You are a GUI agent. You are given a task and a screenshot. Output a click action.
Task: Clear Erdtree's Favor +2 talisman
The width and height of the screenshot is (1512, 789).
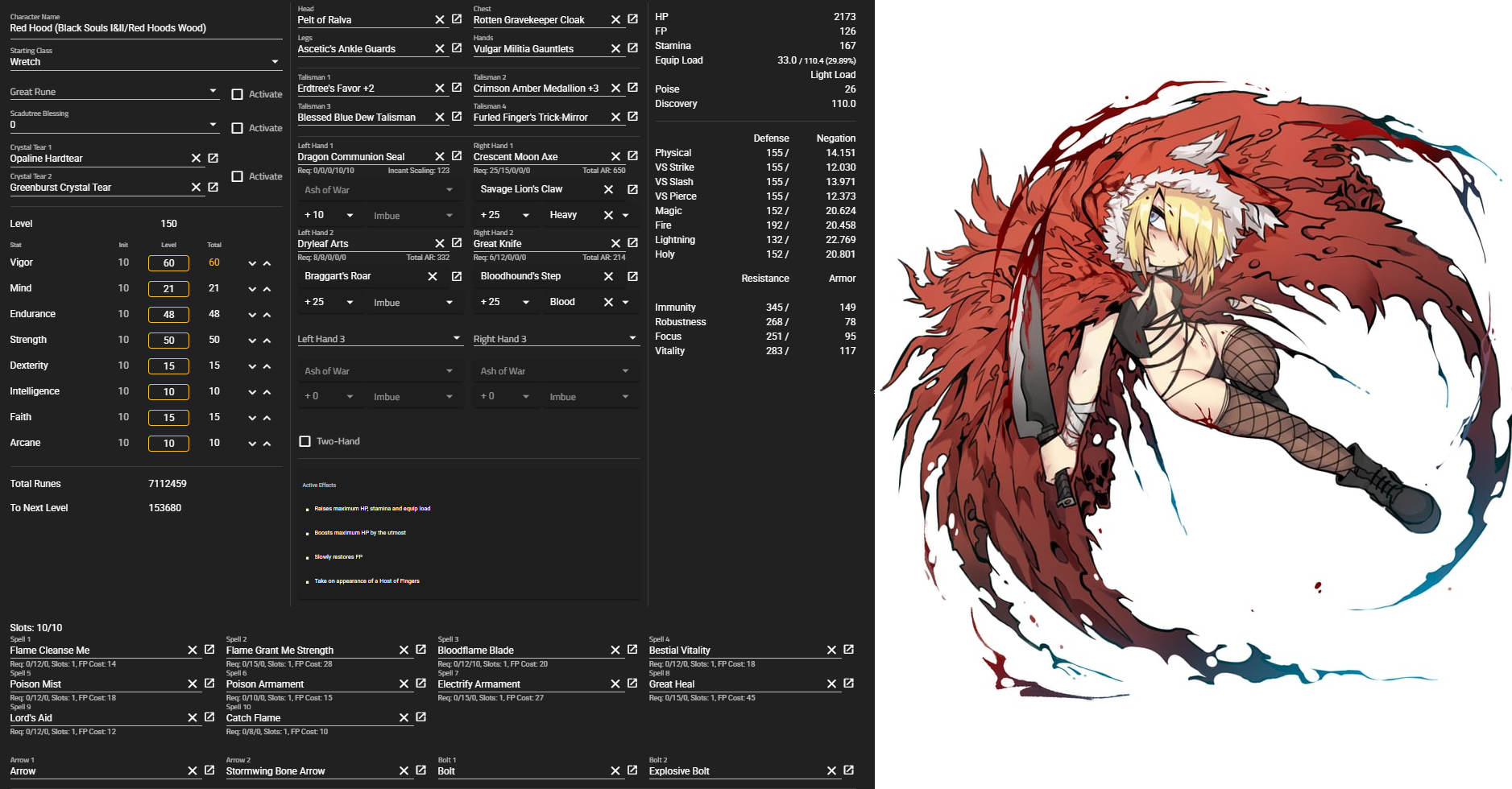pyautogui.click(x=440, y=88)
